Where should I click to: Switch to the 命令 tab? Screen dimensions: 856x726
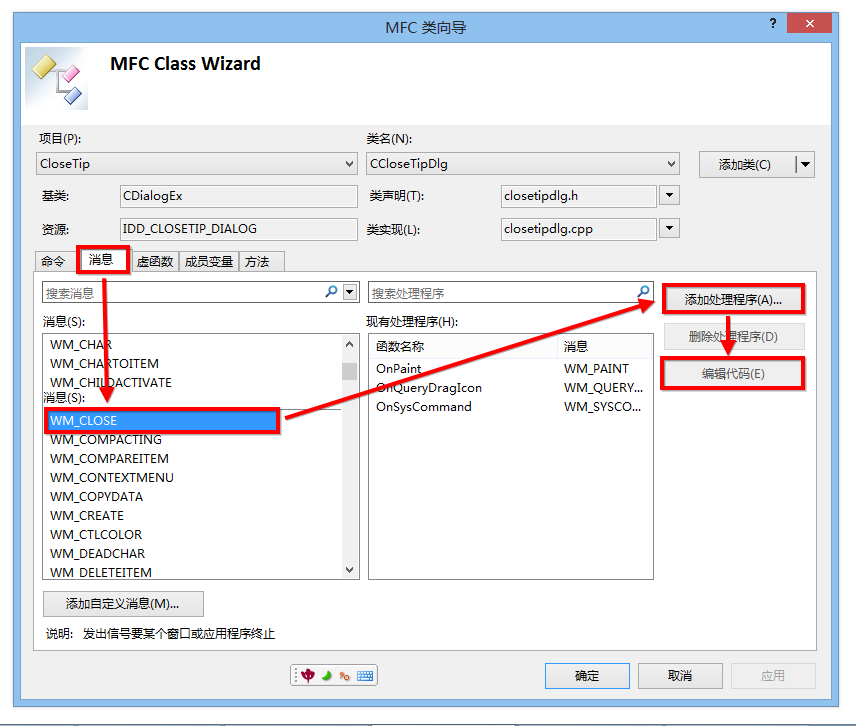53,261
